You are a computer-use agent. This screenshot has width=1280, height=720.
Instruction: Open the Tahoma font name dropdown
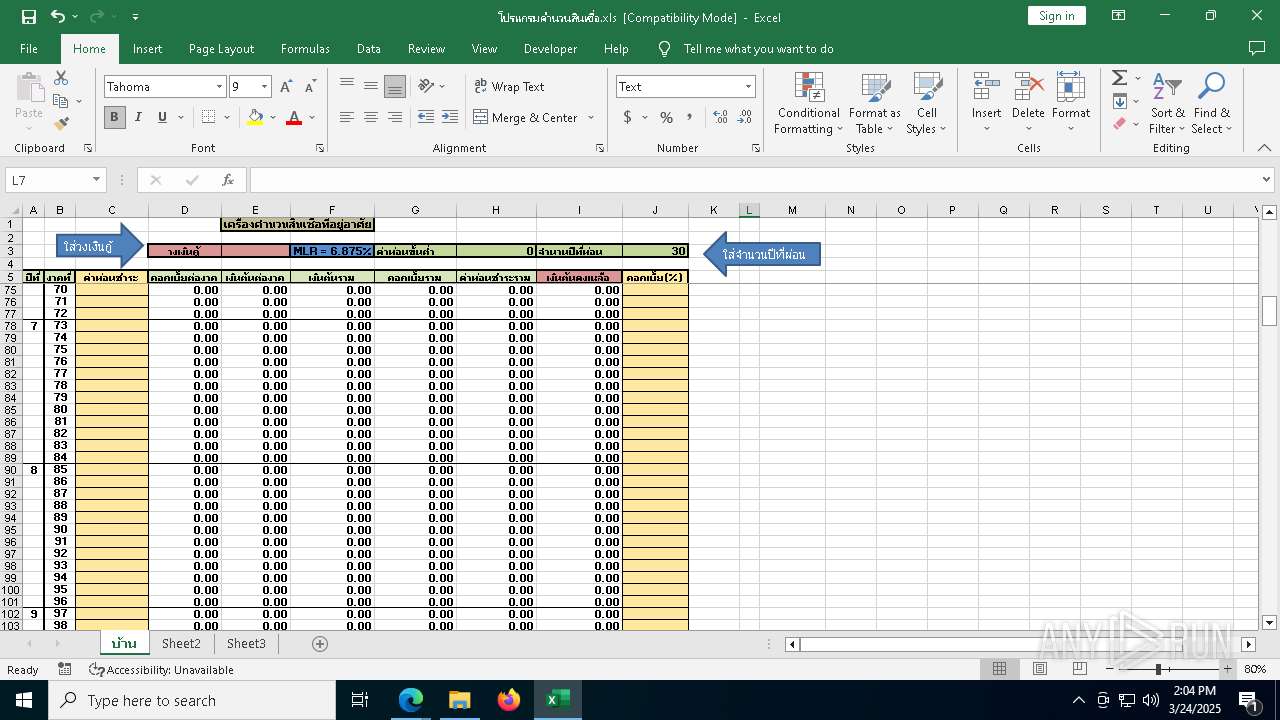point(219,87)
